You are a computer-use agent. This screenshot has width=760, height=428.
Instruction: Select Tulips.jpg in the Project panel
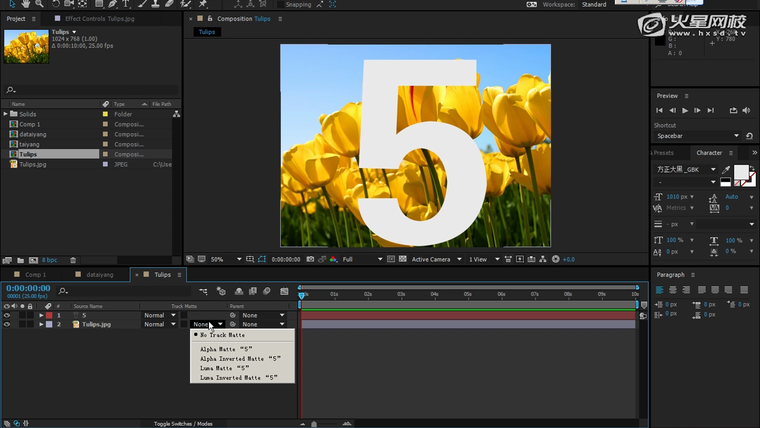pyautogui.click(x=33, y=164)
